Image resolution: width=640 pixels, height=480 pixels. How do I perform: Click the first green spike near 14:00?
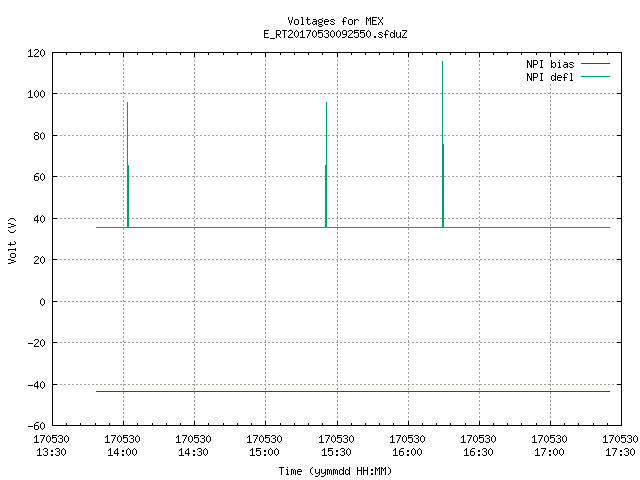click(128, 163)
